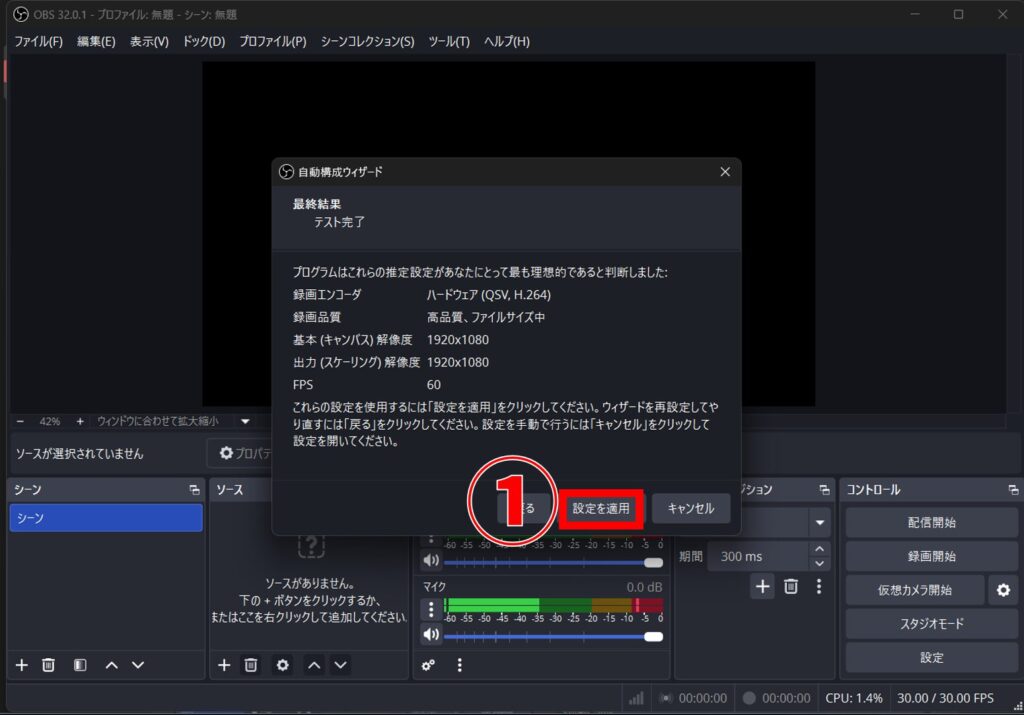Open the audio mixer advanced options menu
The height and width of the screenshot is (715, 1024).
coord(460,665)
